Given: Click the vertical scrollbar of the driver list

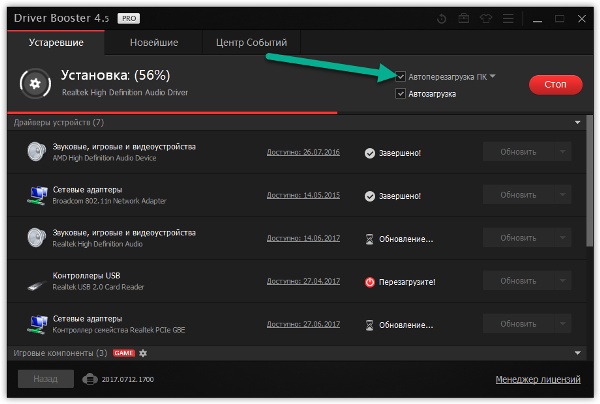Looking at the screenshot, I should [x=590, y=181].
